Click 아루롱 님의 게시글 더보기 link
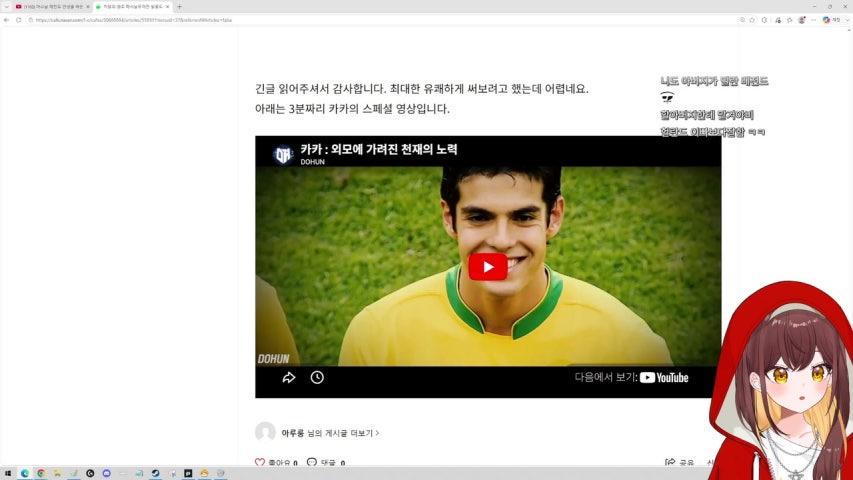 coord(330,433)
